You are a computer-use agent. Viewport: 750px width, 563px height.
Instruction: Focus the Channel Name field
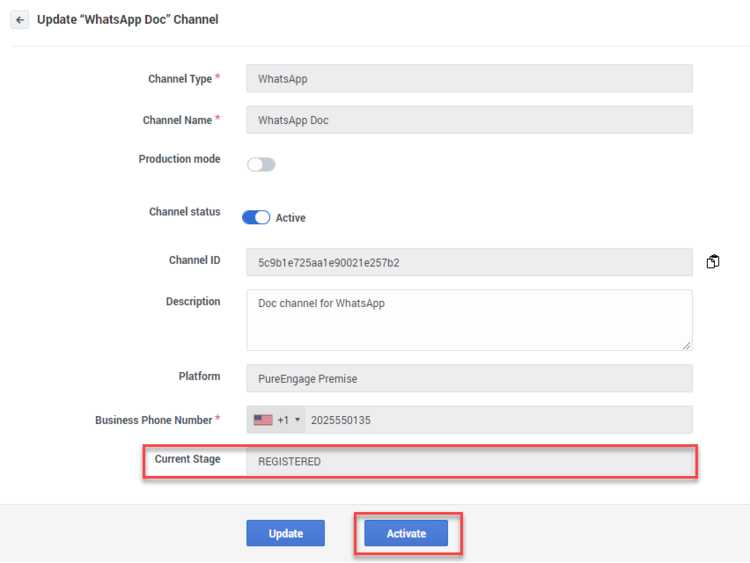click(469, 120)
